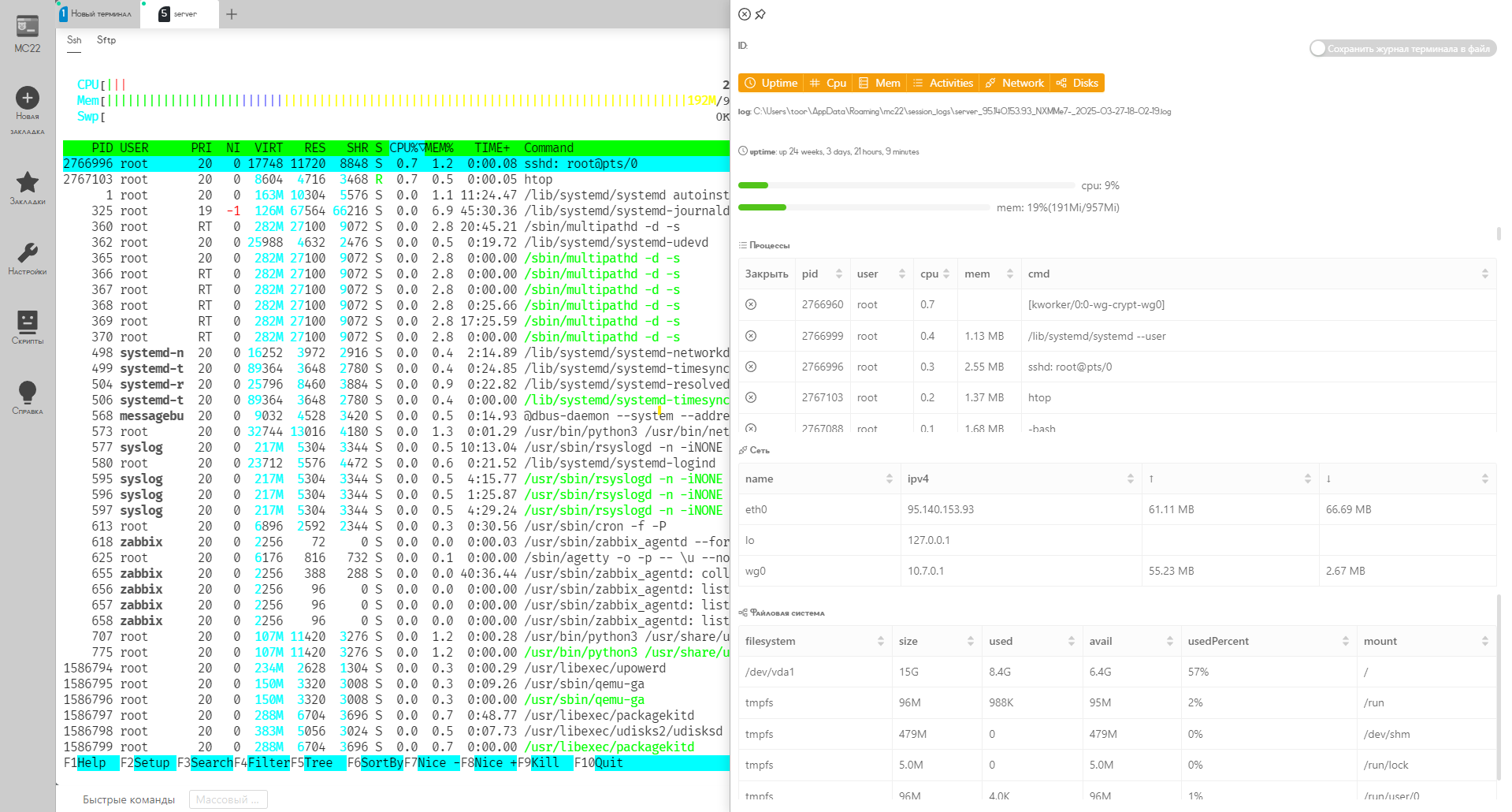Viewport: 1512px width, 812px height.
Task: Open the Help lightbulb icon
Action: [x=28, y=393]
